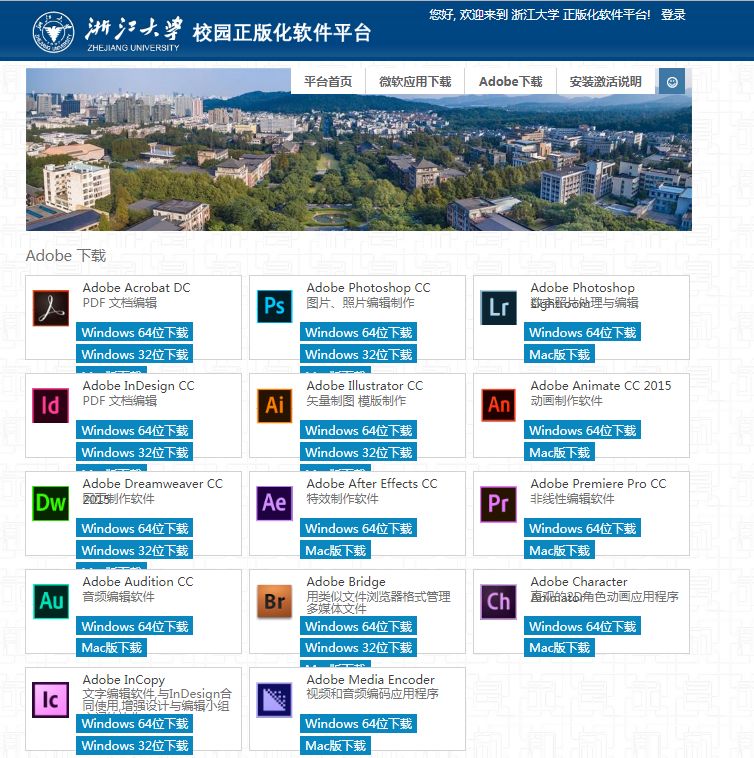Download Premiere Pro CC Windows 64位

582,528
